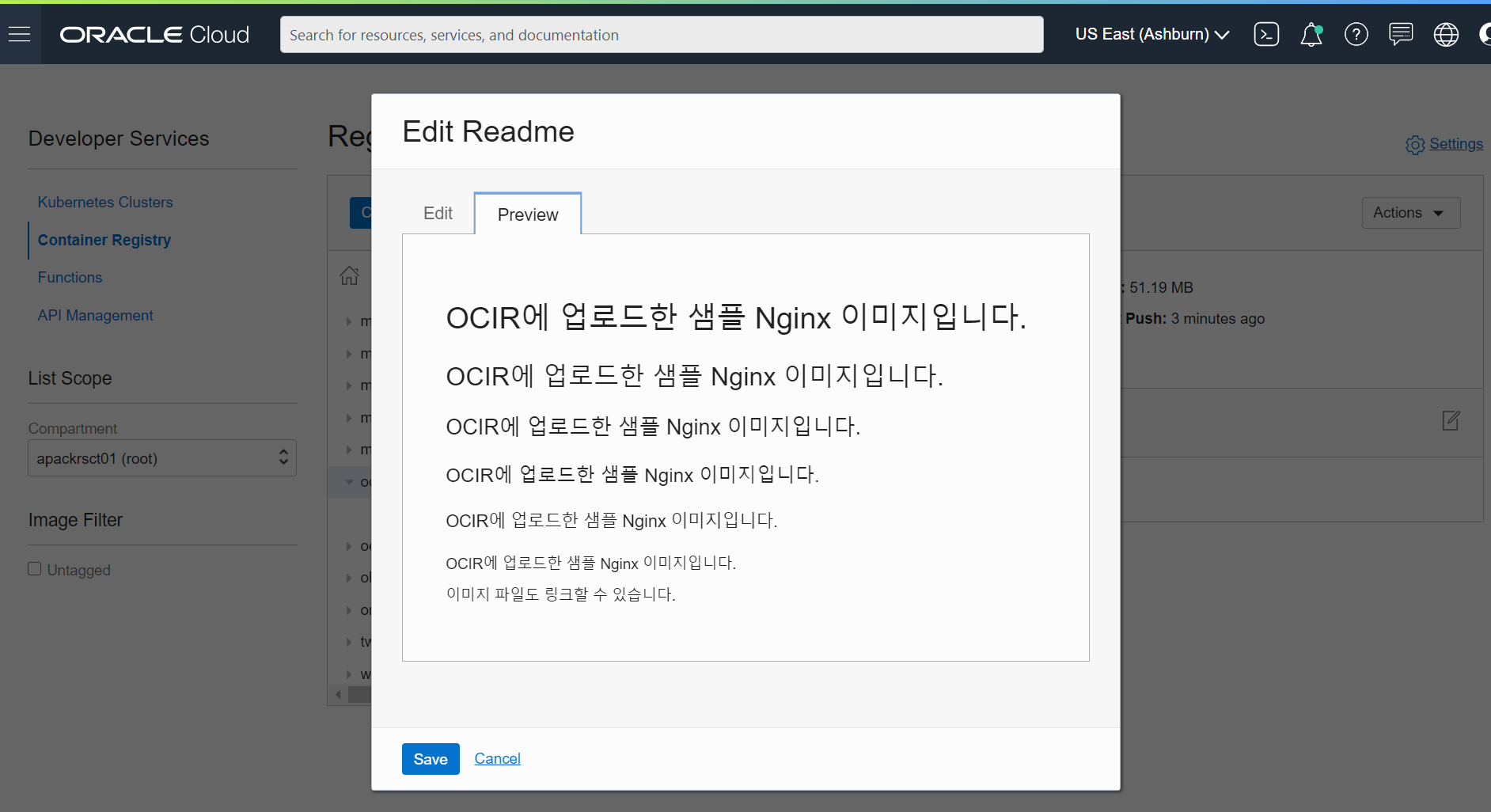Click the edit readme pencil icon
This screenshot has width=1491, height=812.
(1451, 420)
